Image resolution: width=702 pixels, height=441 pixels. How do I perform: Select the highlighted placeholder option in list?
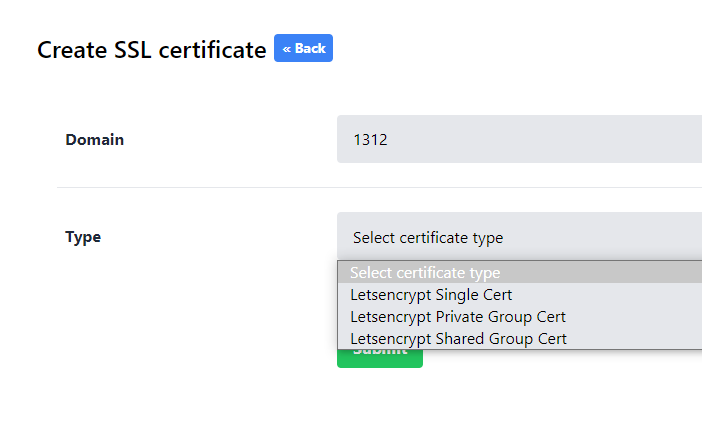(425, 273)
